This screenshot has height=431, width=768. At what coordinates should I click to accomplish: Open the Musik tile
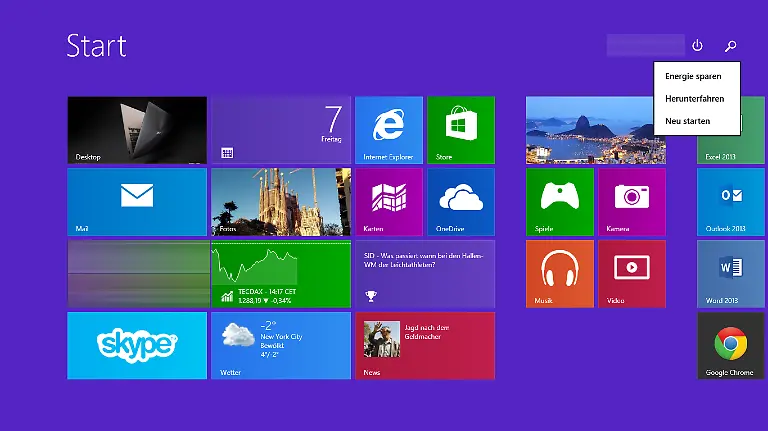pyautogui.click(x=560, y=274)
